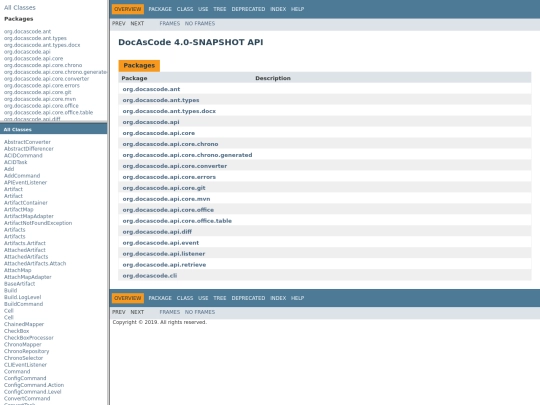Viewport: 540px width, 405px height.
Task: Open AbstractDifferencer class in All Classes list
Action: [x=29, y=149]
